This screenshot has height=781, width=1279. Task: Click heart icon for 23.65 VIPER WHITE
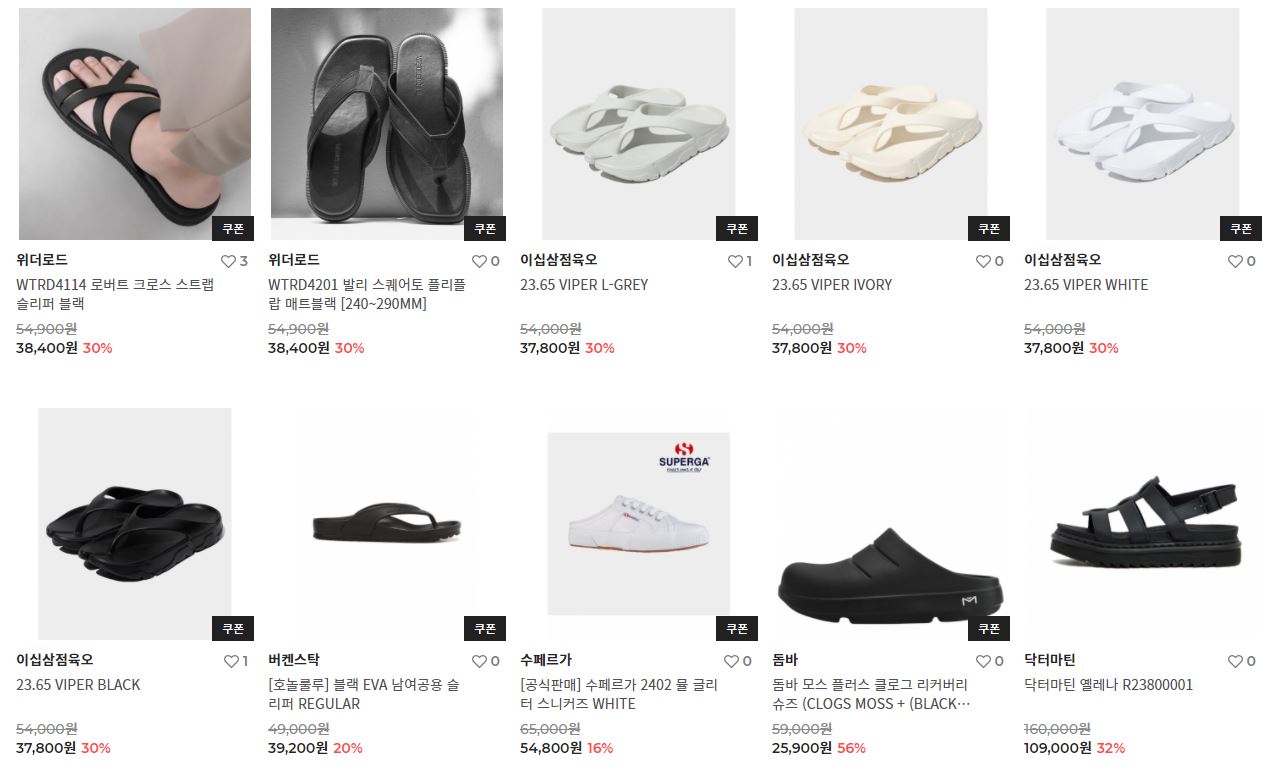coord(1235,261)
